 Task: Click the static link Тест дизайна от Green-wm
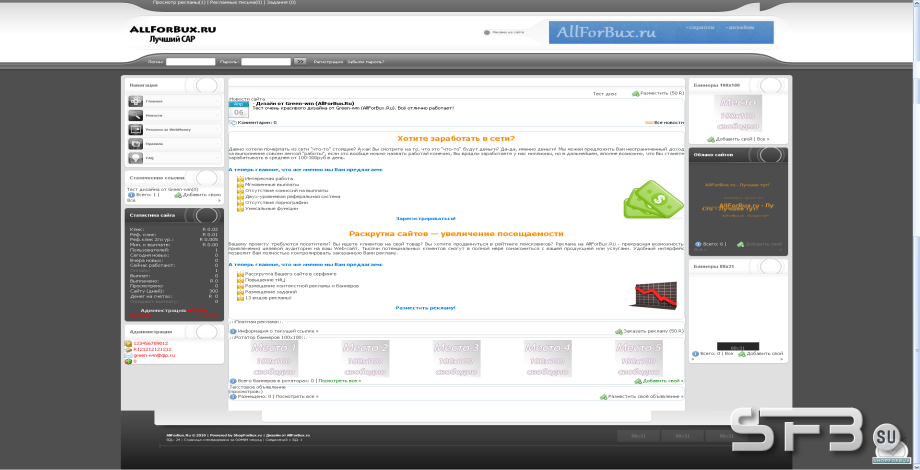[163, 190]
